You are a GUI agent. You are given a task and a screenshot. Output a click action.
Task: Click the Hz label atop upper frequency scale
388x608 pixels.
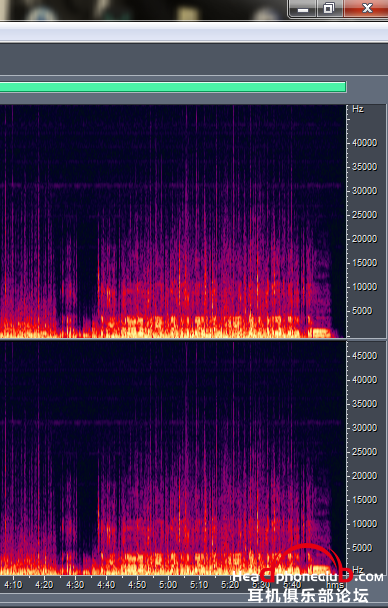tap(358, 109)
